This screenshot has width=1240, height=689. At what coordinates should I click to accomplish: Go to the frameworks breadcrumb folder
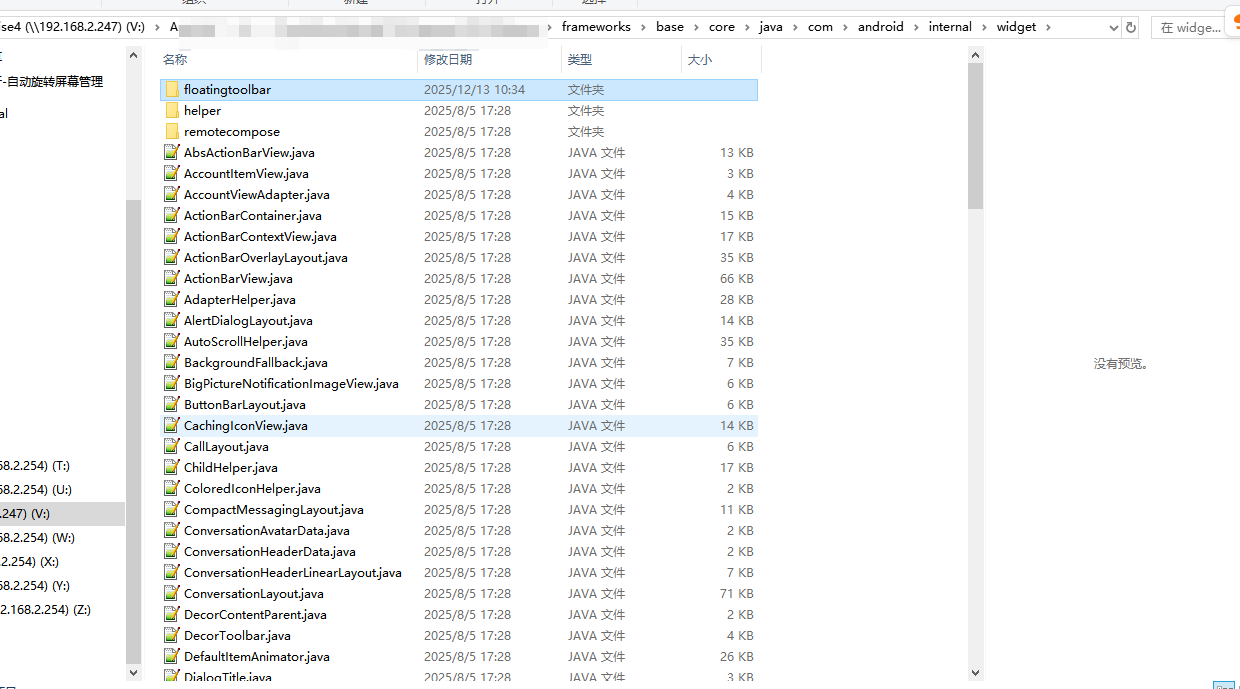tap(596, 27)
